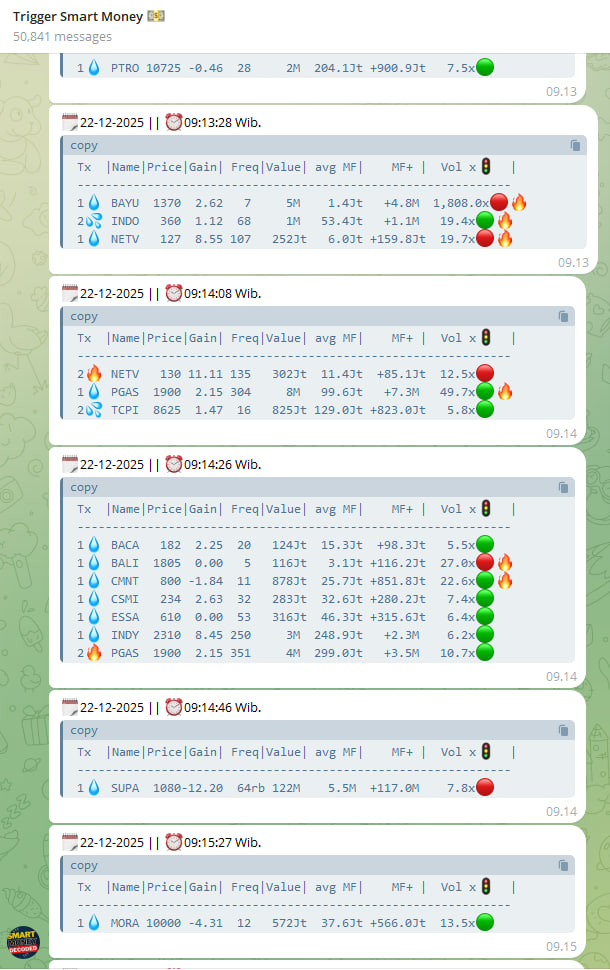The width and height of the screenshot is (610, 970).
Task: Click alarm clock emoji at 09:14:08
Action: [174, 293]
